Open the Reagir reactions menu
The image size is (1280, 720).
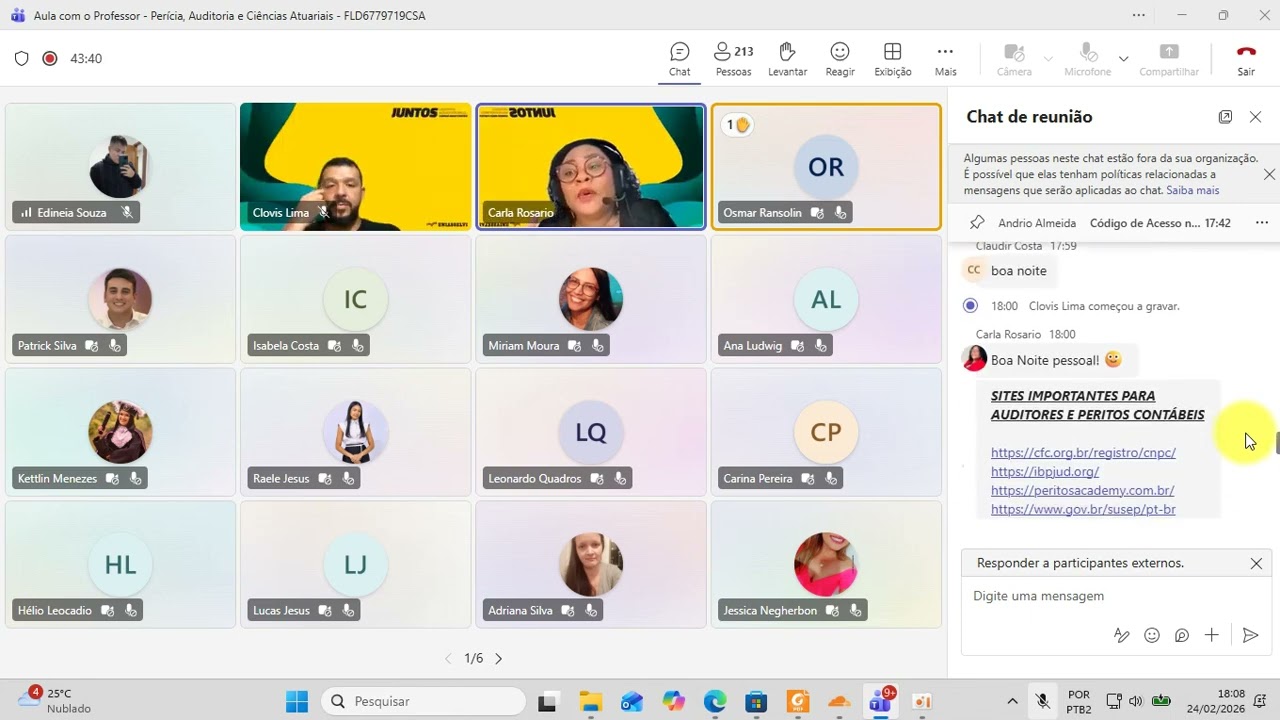coord(840,59)
